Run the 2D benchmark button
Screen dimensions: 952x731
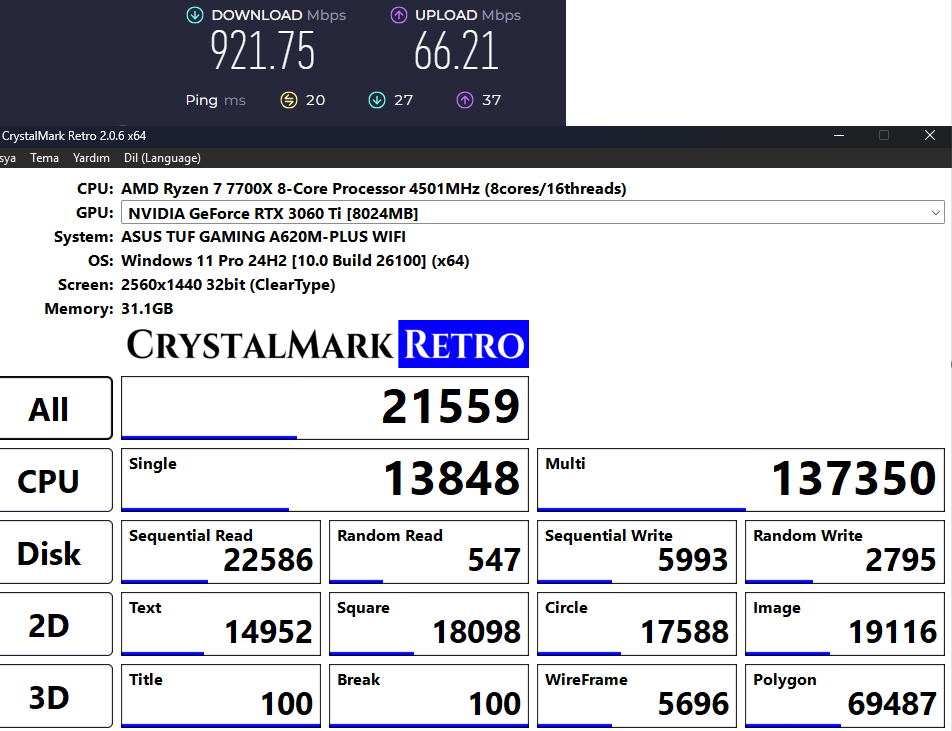click(55, 625)
